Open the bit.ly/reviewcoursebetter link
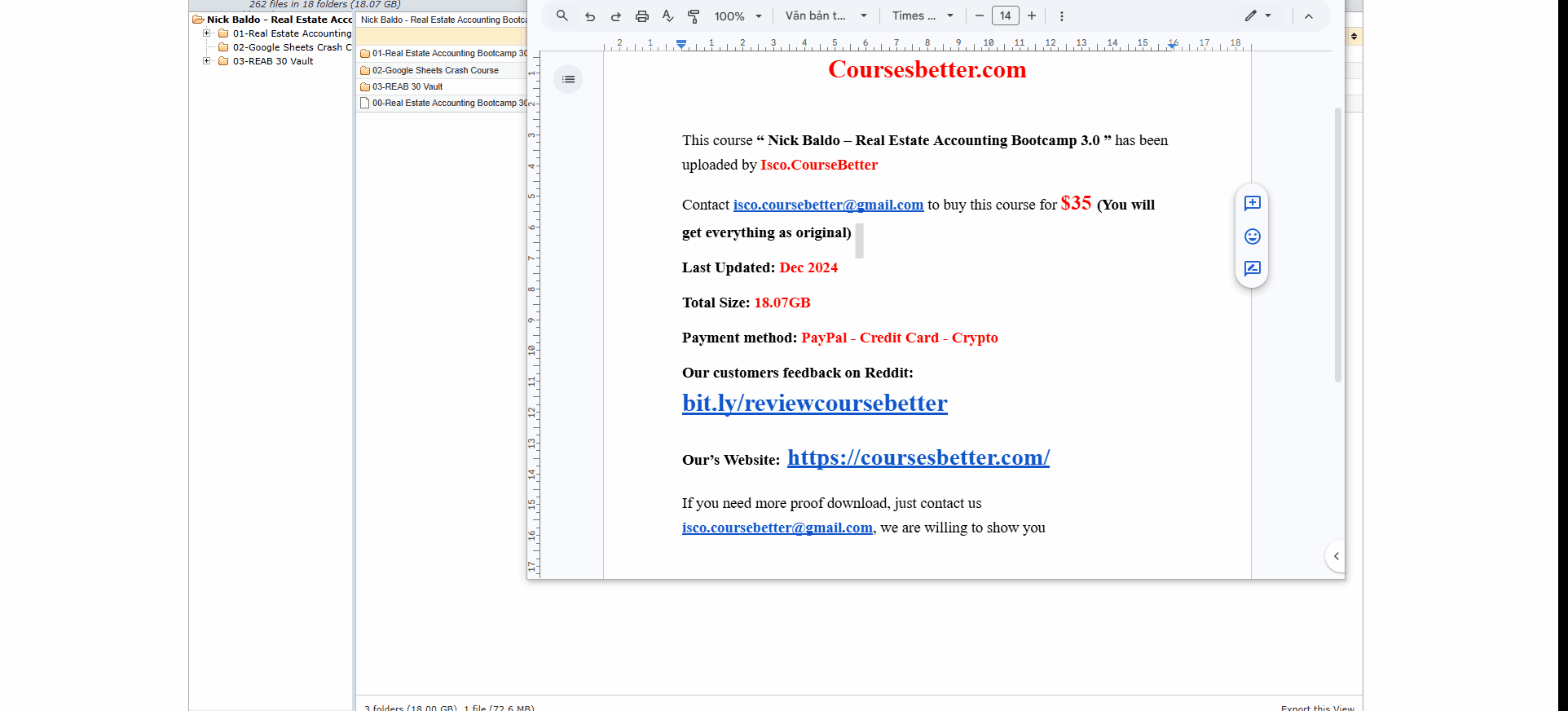 (815, 403)
